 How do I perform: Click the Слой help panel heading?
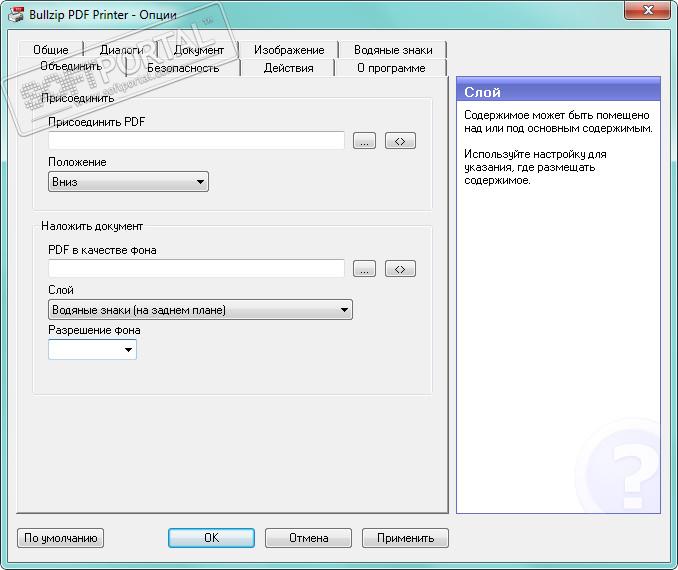coord(482,92)
